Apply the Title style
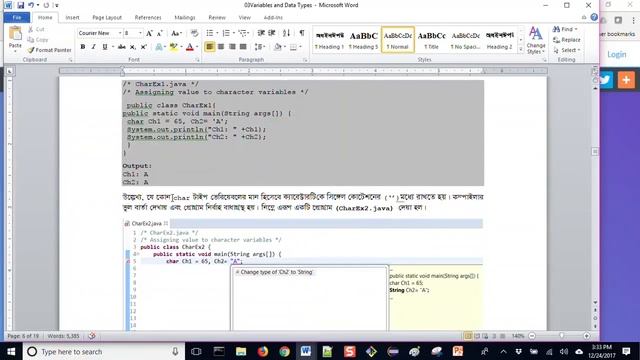Screen dimensions: 640x360 pyautogui.click(x=431, y=40)
